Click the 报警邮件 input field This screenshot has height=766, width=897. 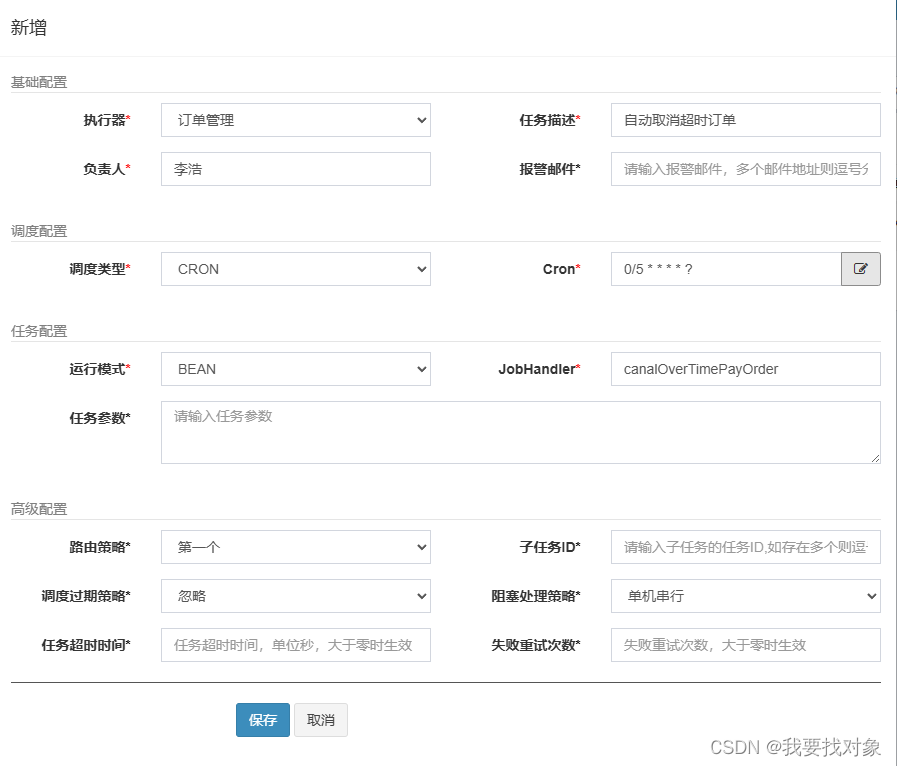click(x=745, y=169)
